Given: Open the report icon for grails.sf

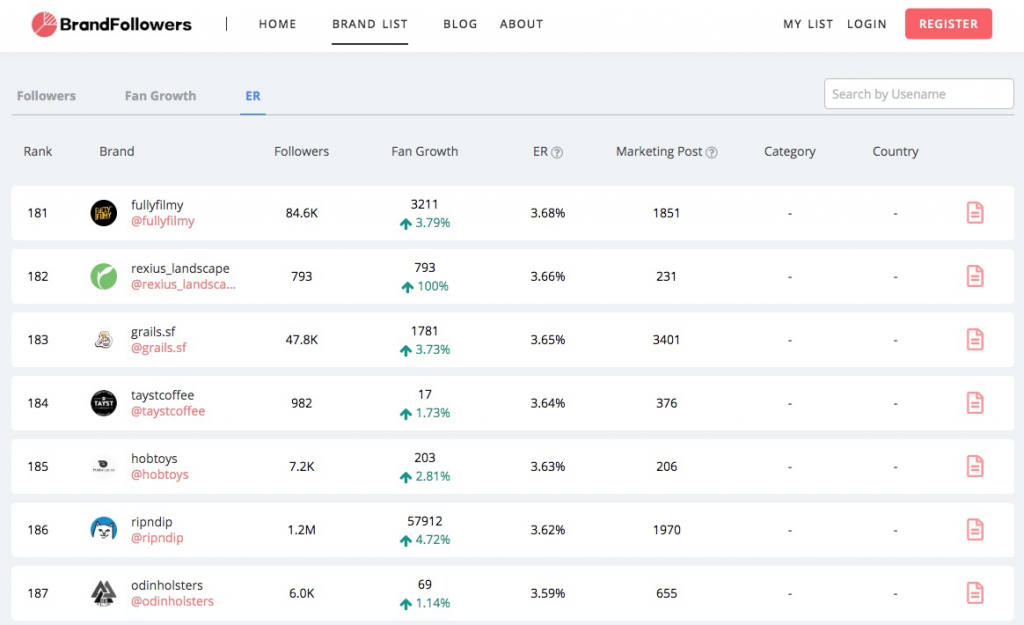Looking at the screenshot, I should [x=975, y=340].
